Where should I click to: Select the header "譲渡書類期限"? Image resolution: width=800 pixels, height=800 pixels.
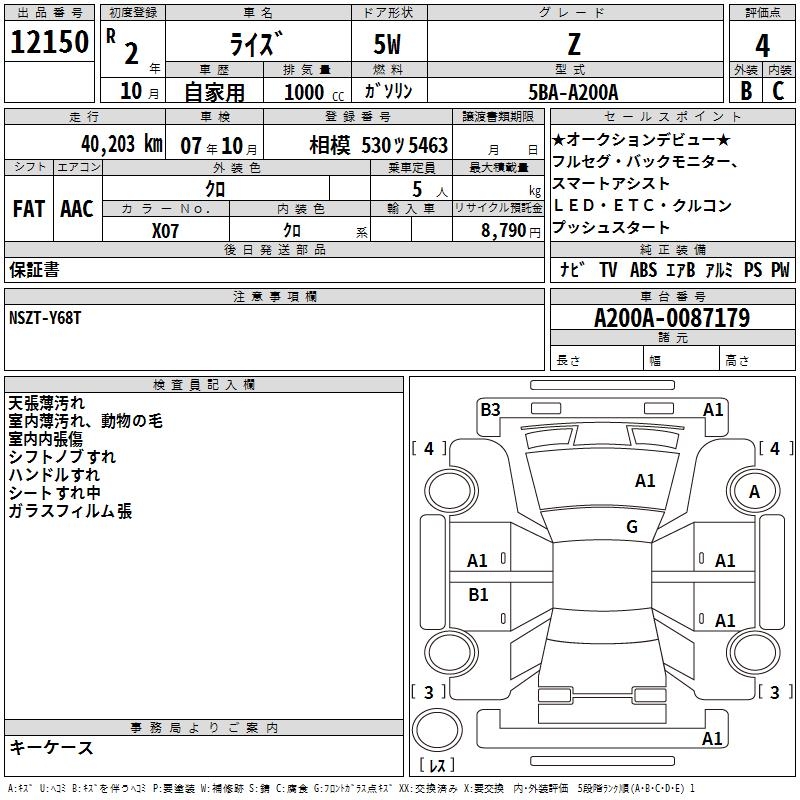point(498,116)
